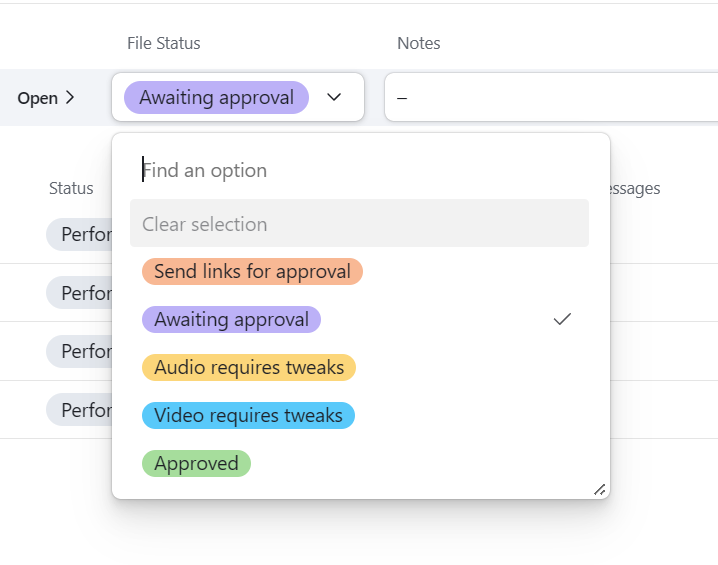Screen dimensions: 718x565
Task: Select the Video requires tweaks option
Action: click(248, 415)
